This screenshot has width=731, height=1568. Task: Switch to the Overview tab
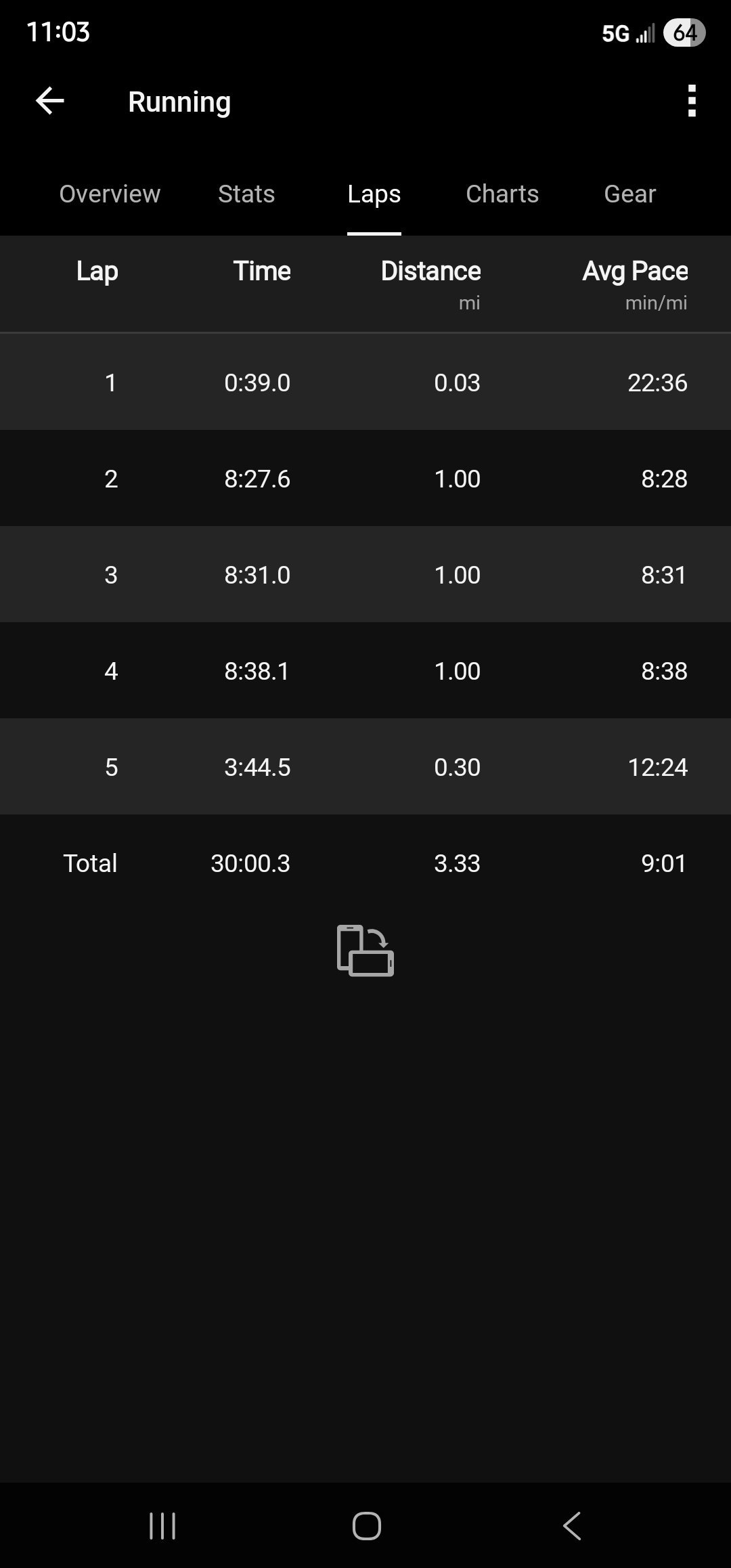coord(110,194)
